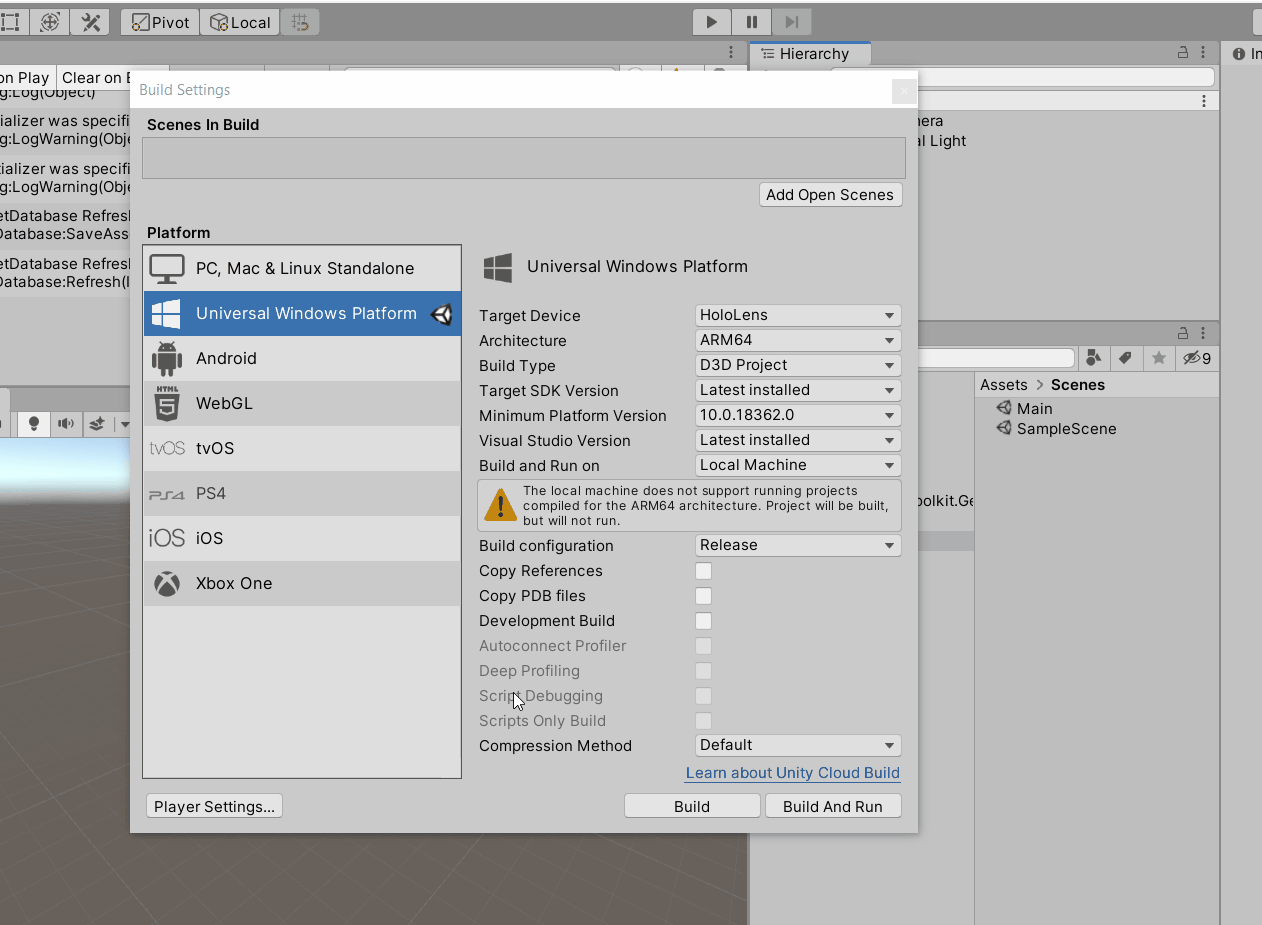Enable the Copy References checkbox
This screenshot has width=1262, height=925.
(704, 571)
